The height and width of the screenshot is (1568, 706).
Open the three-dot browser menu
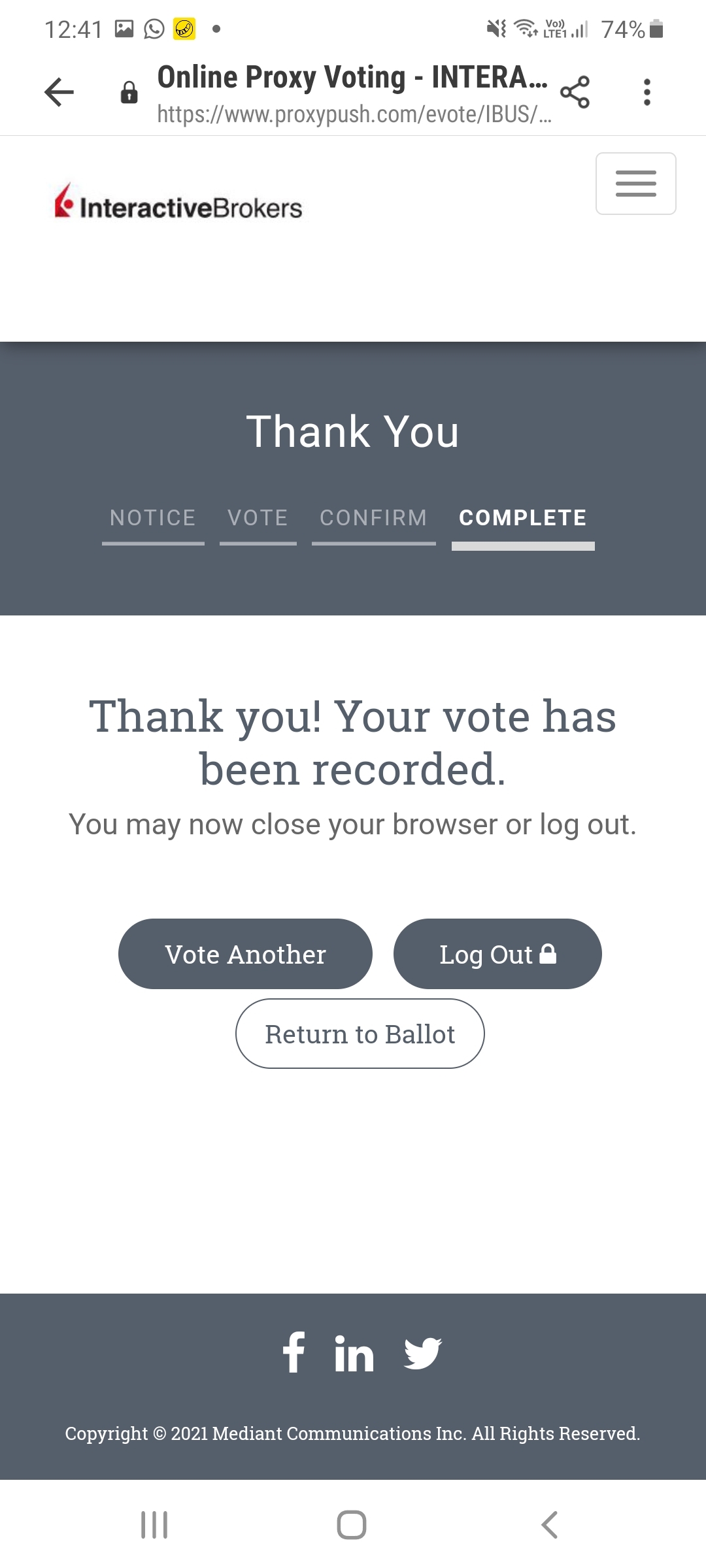click(x=647, y=92)
